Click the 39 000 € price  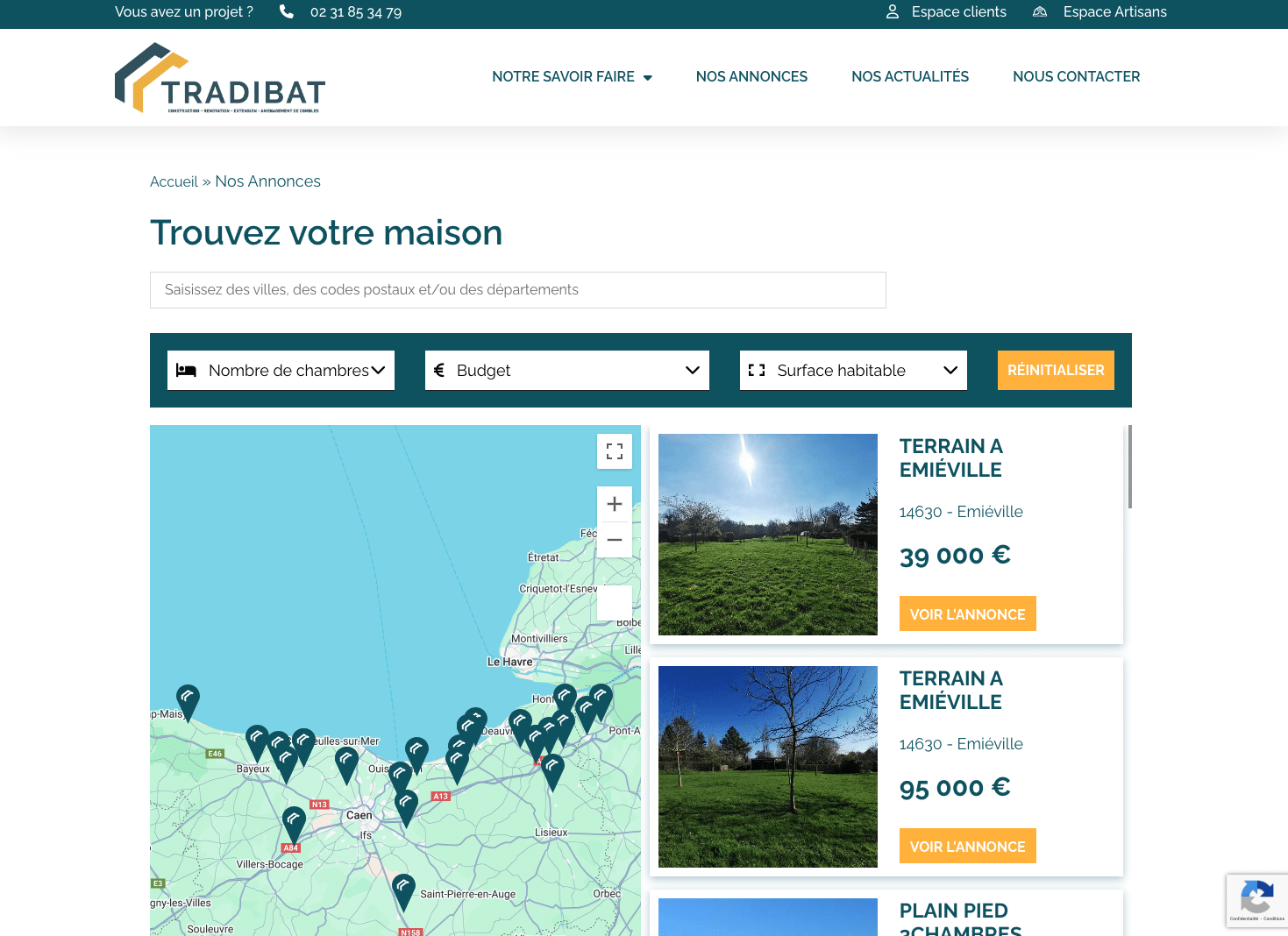955,556
